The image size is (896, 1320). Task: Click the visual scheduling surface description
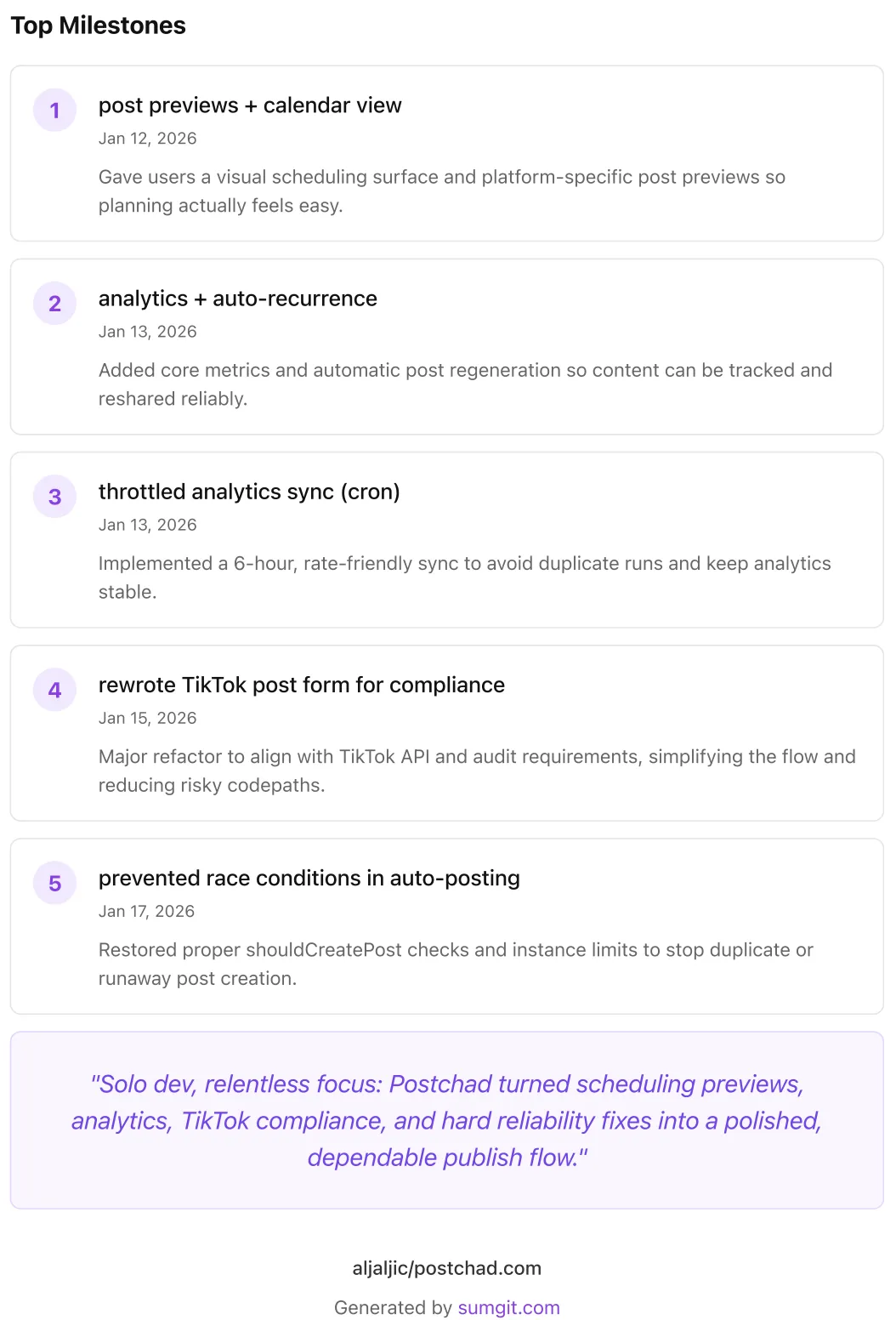441,191
